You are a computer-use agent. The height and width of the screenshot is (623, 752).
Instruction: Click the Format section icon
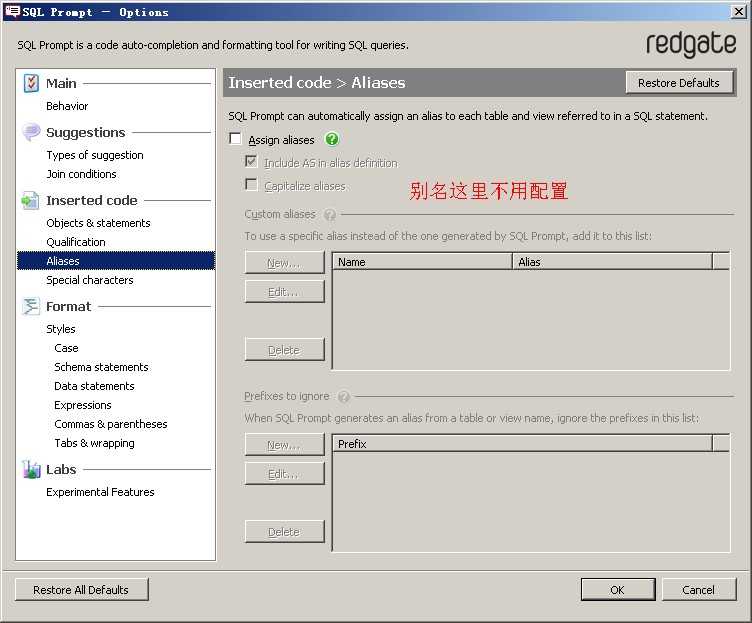[31, 306]
